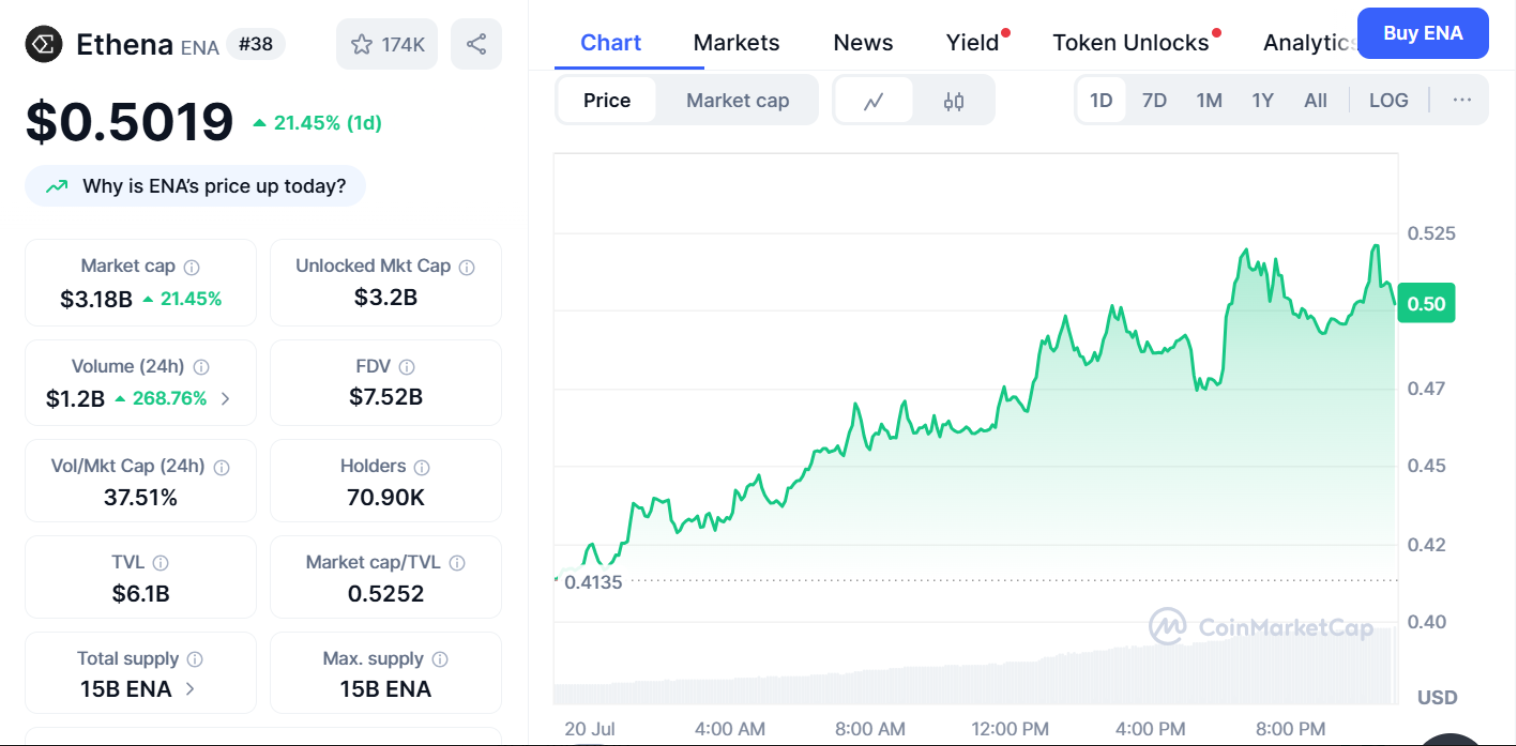
Task: Open the Yield tab
Action: [973, 42]
